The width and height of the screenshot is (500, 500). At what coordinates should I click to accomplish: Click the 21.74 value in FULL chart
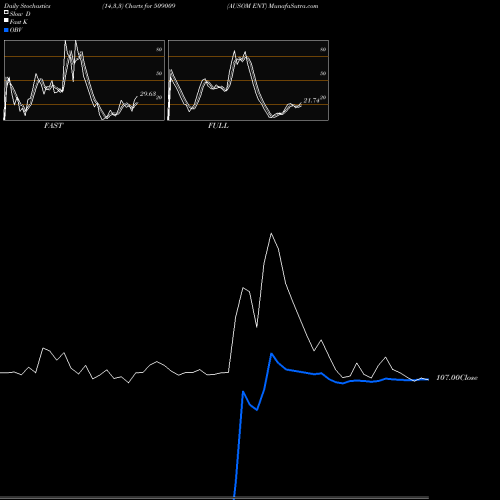[311, 100]
